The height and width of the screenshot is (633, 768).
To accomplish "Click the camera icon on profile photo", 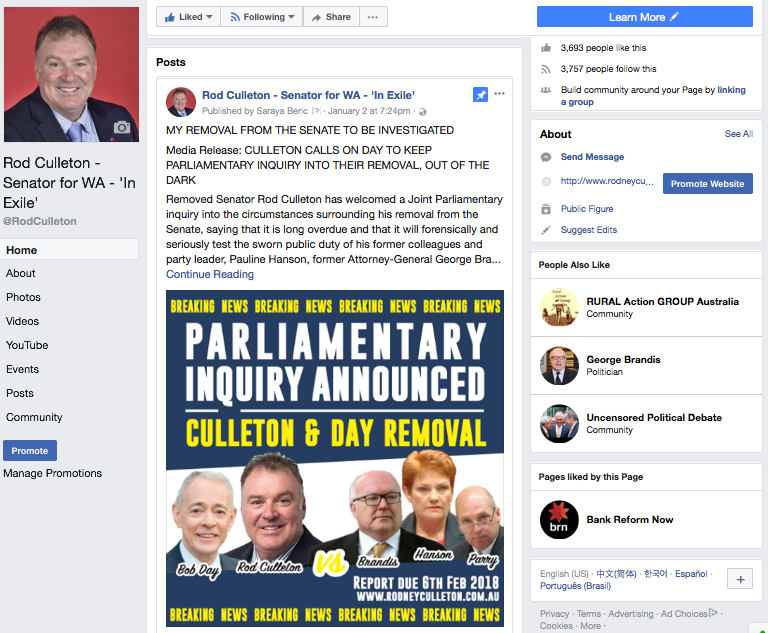I will 121,127.
